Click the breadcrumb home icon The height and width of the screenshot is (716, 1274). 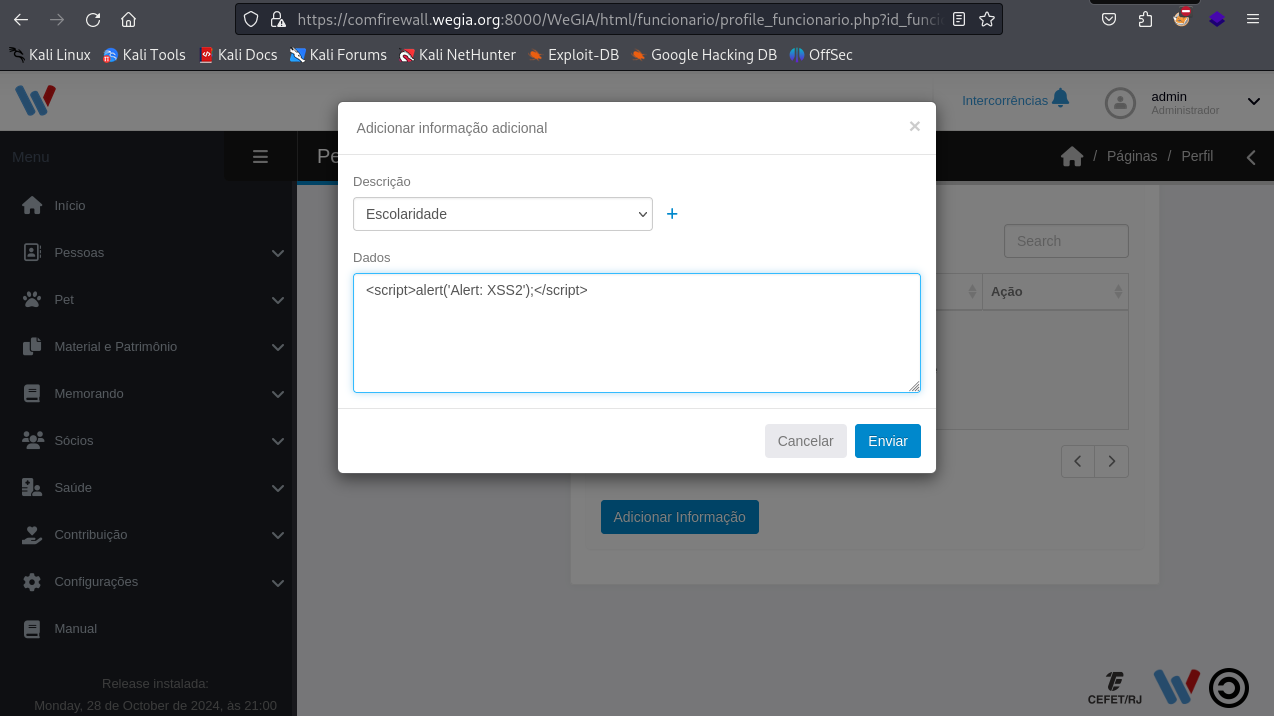click(x=1072, y=156)
